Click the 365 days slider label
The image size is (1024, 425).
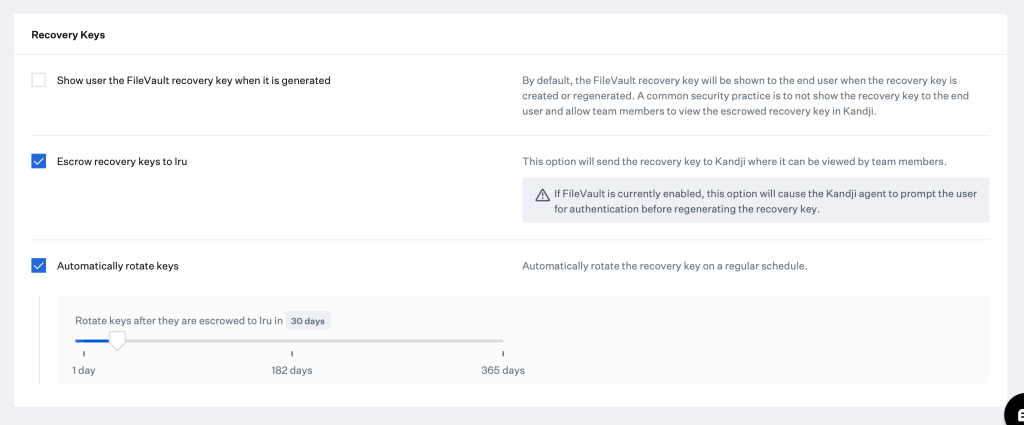pyautogui.click(x=502, y=370)
